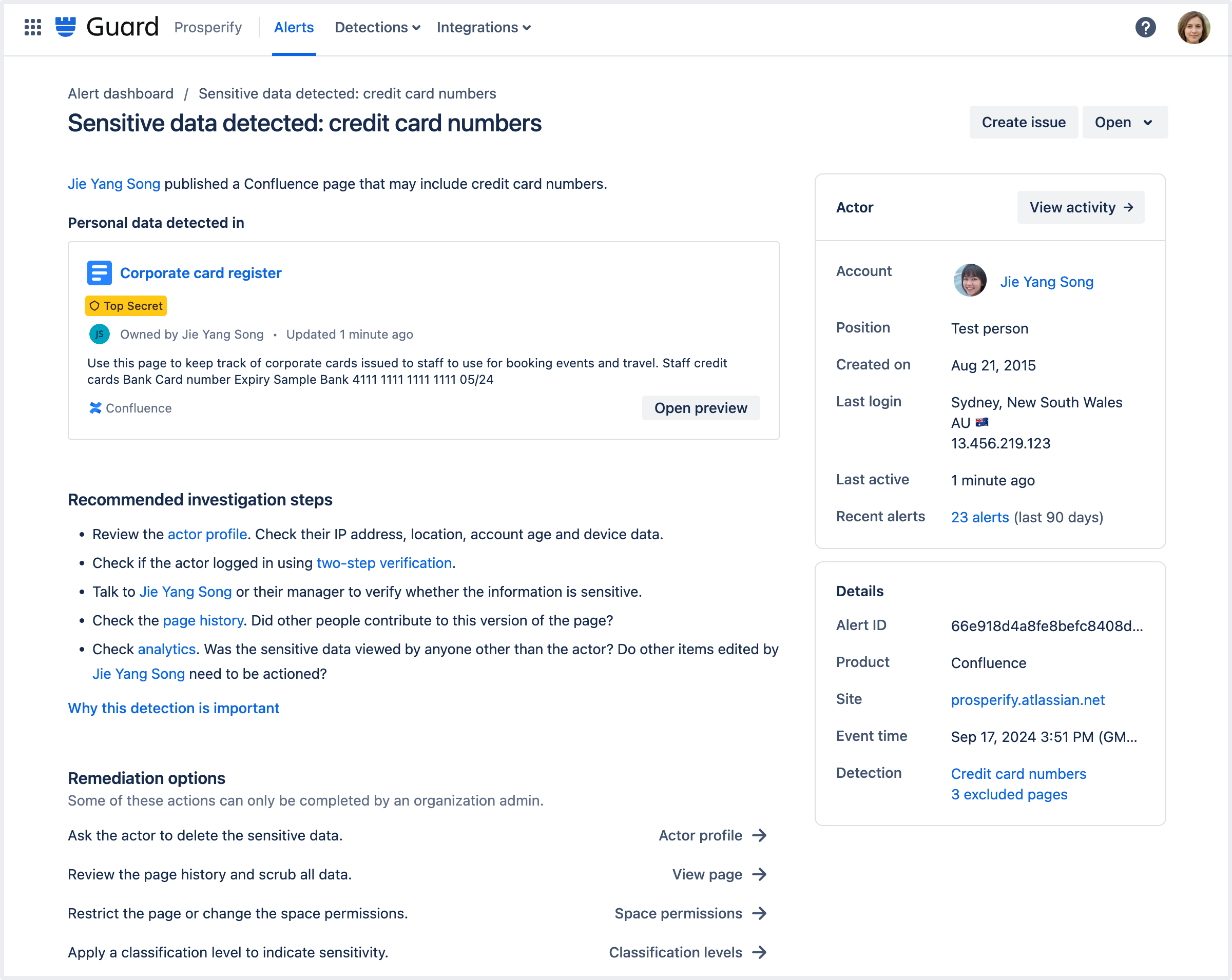The image size is (1232, 980).
Task: Click the Confluence product logo icon
Action: click(x=95, y=408)
